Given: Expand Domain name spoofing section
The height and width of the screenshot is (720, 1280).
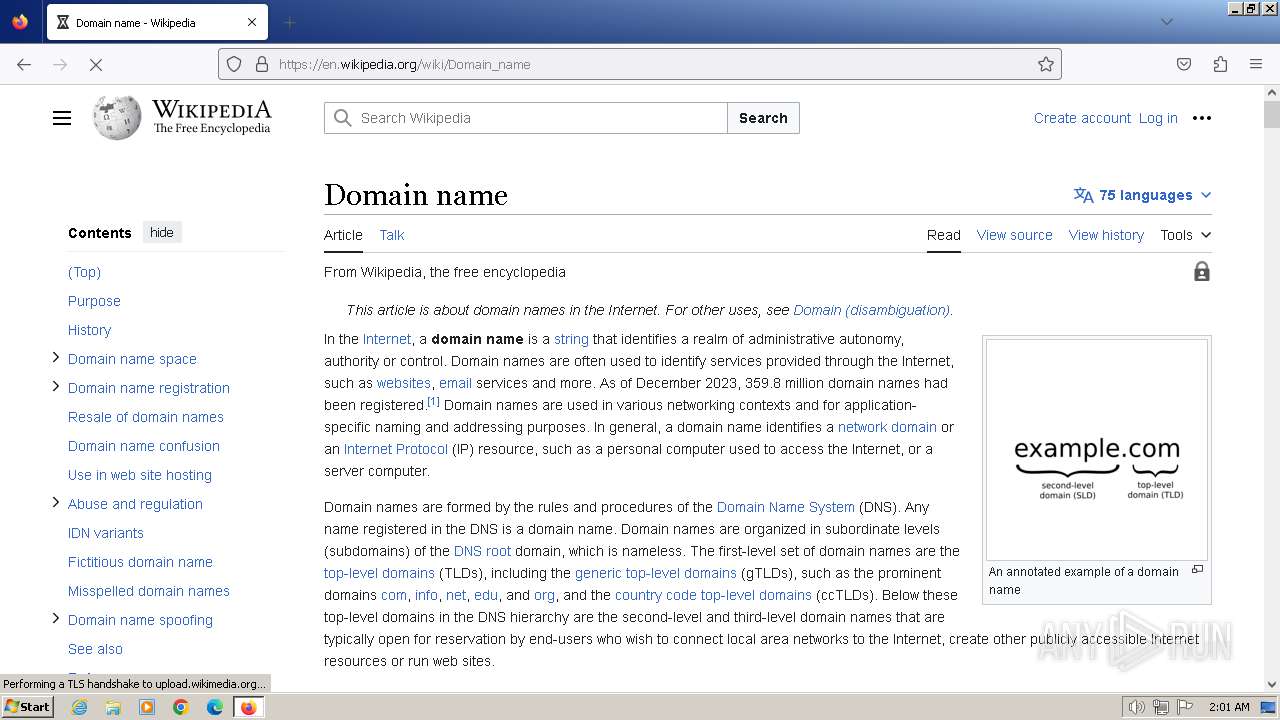Looking at the screenshot, I should 56,619.
